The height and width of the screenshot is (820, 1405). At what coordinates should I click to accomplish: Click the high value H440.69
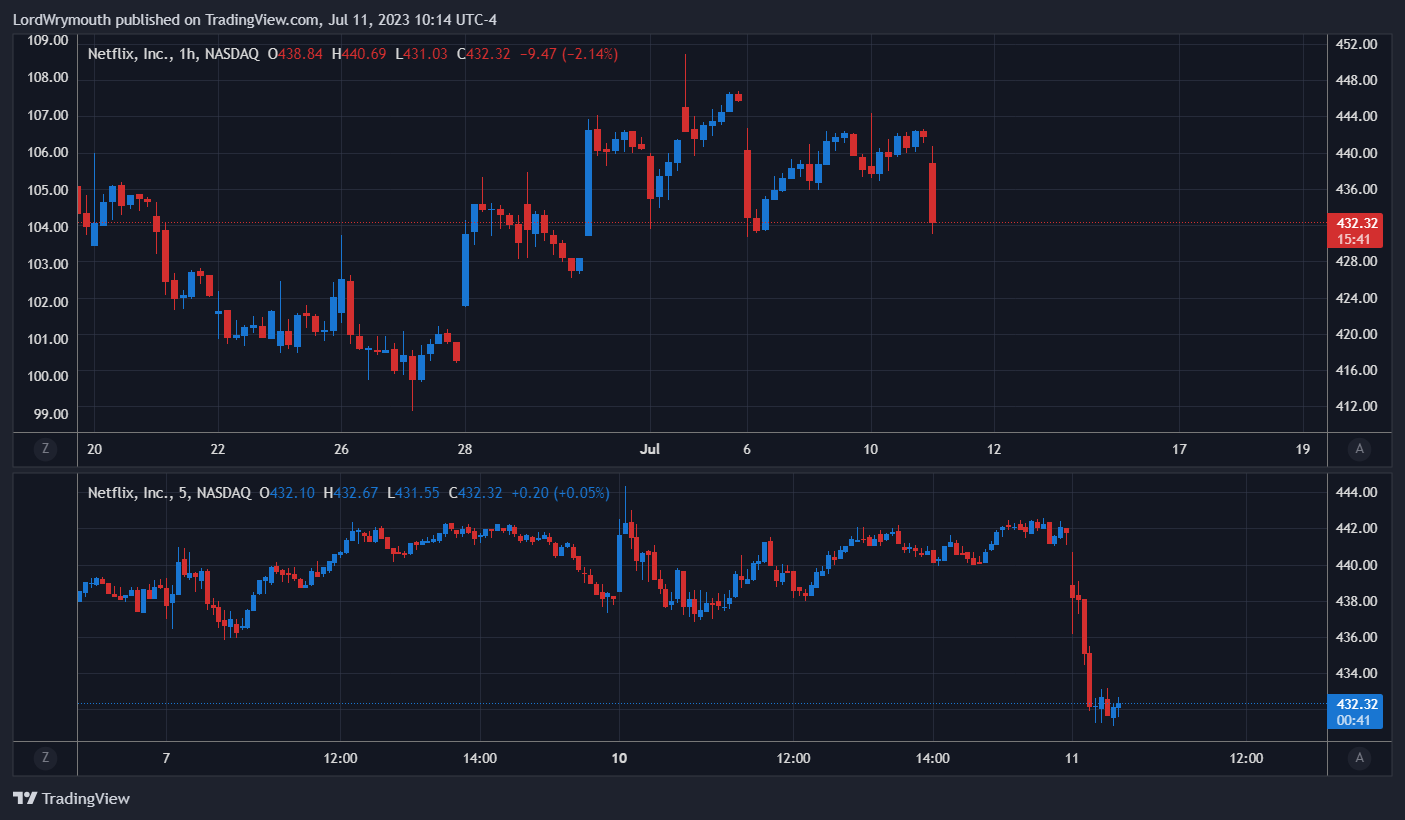point(359,54)
